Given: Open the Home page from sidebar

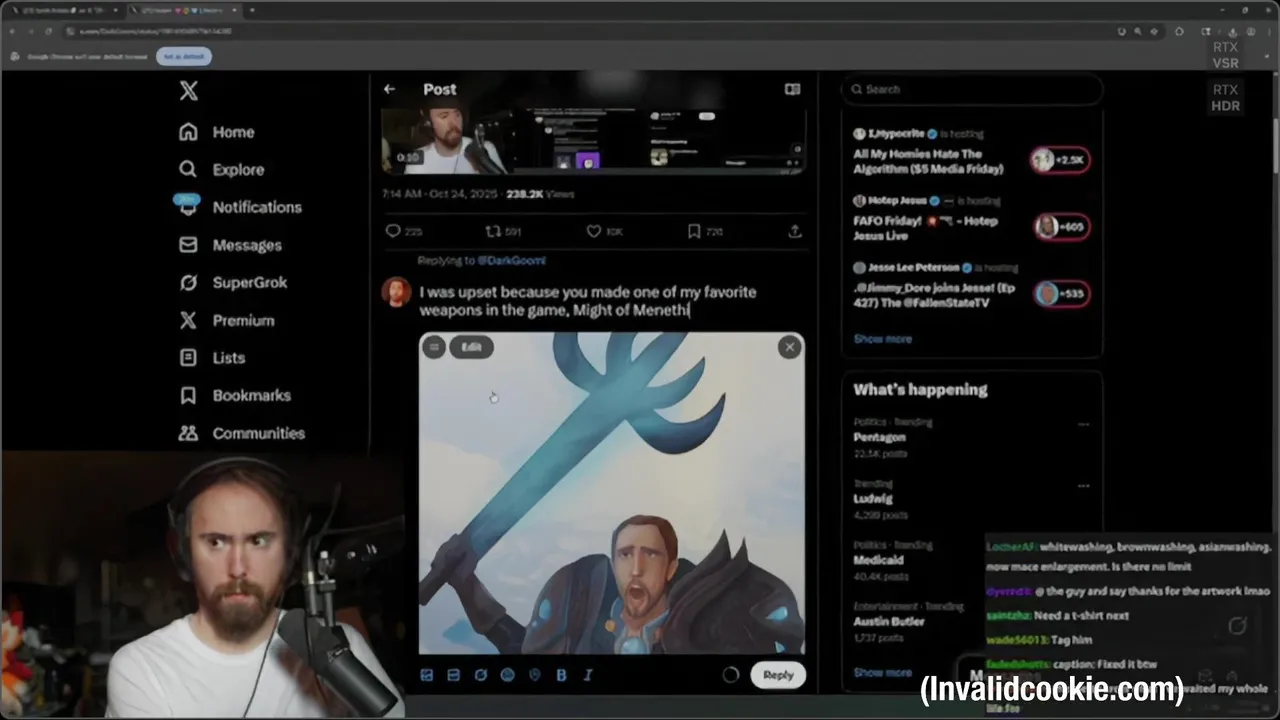Looking at the screenshot, I should [217, 132].
